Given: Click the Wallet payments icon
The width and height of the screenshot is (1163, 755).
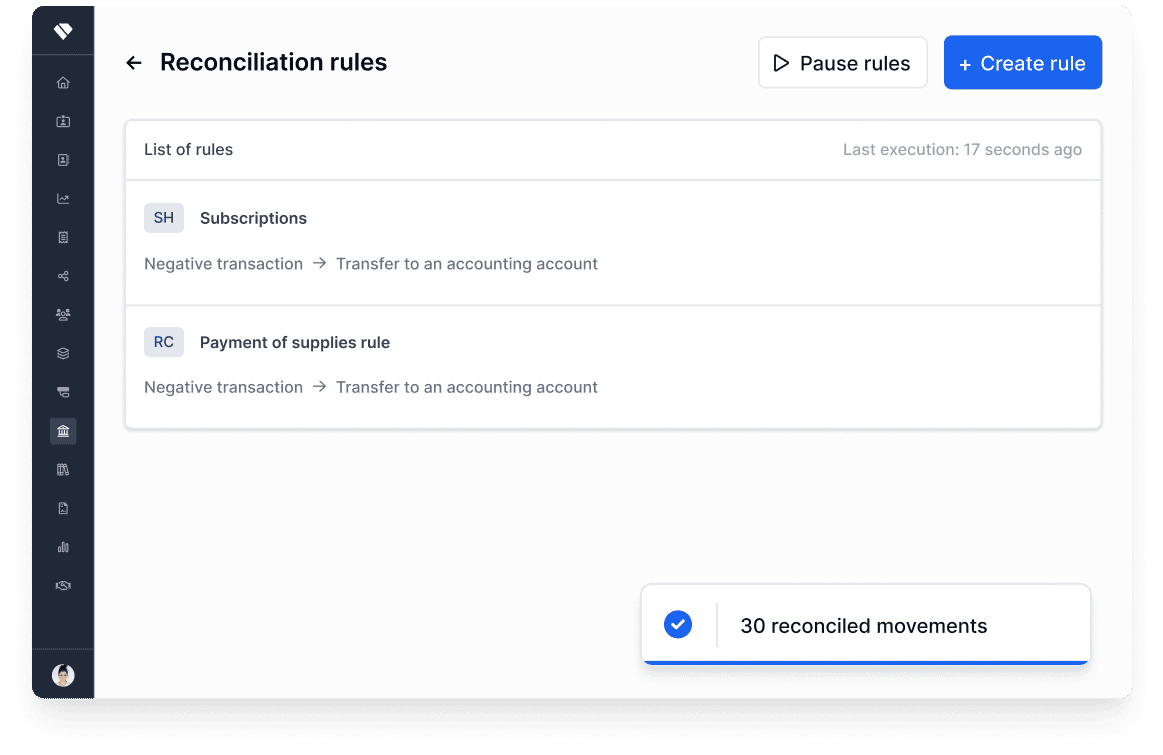Looking at the screenshot, I should pyautogui.click(x=63, y=392).
